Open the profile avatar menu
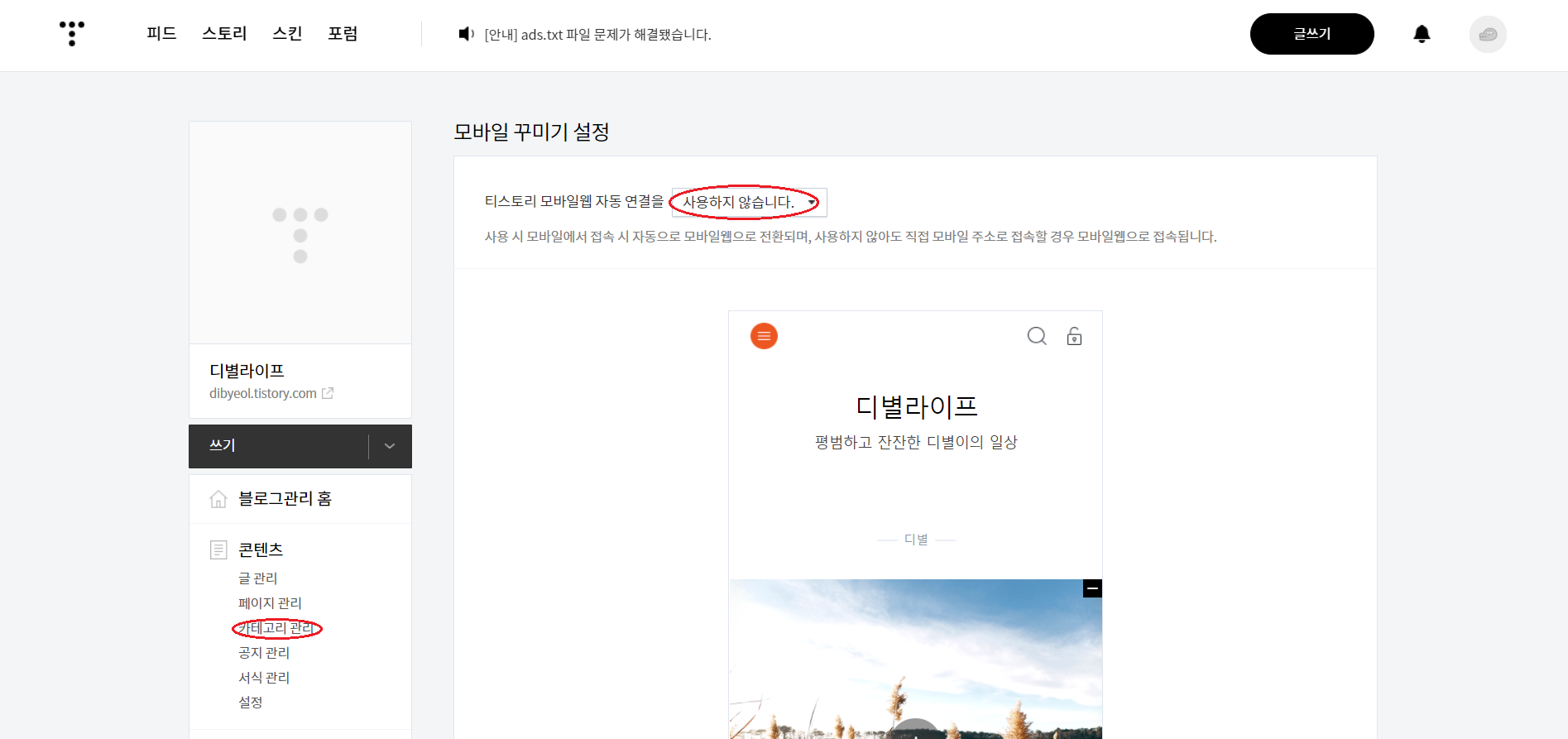 tap(1488, 35)
